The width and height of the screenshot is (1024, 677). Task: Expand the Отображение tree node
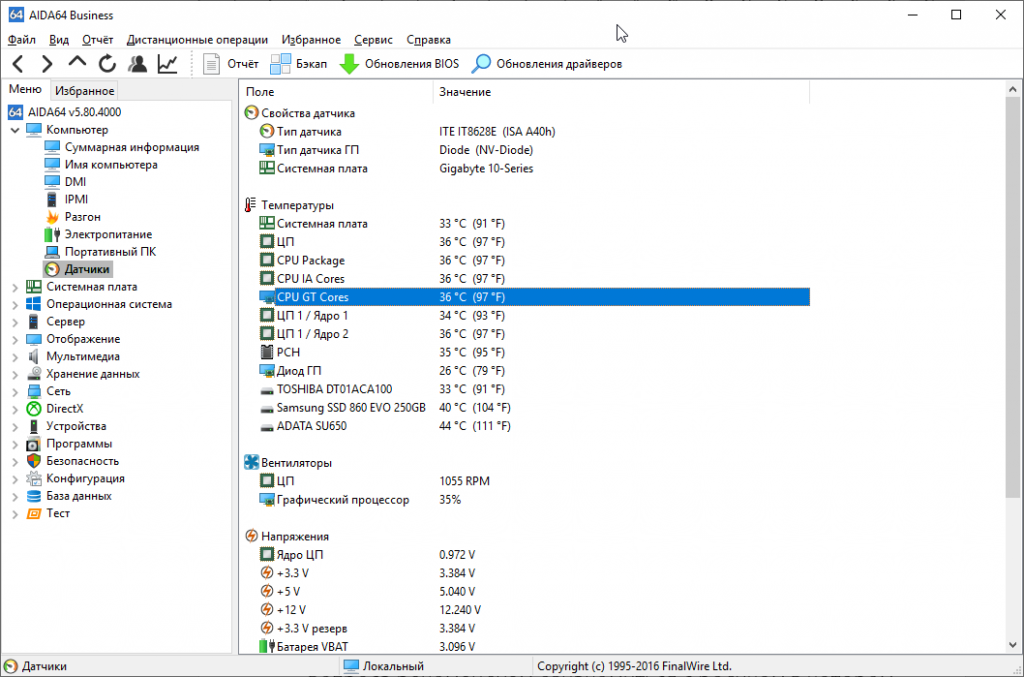pos(15,339)
